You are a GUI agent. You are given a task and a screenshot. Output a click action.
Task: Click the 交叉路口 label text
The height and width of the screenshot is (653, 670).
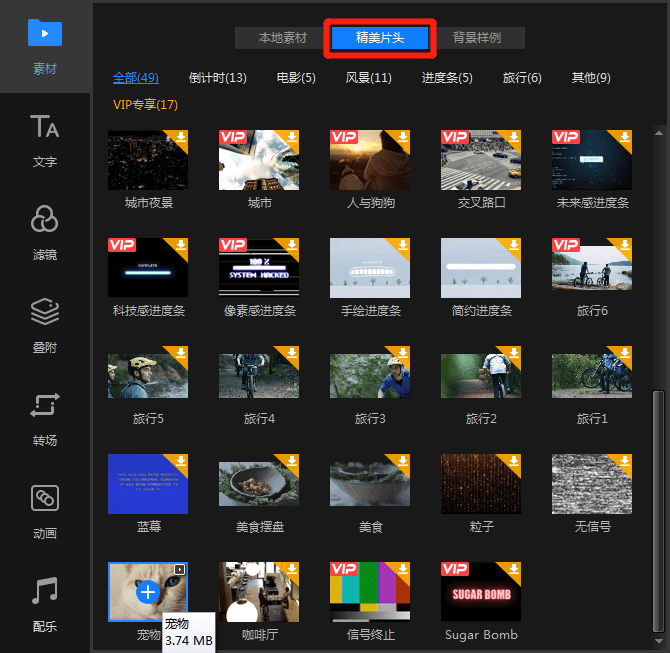(x=482, y=203)
